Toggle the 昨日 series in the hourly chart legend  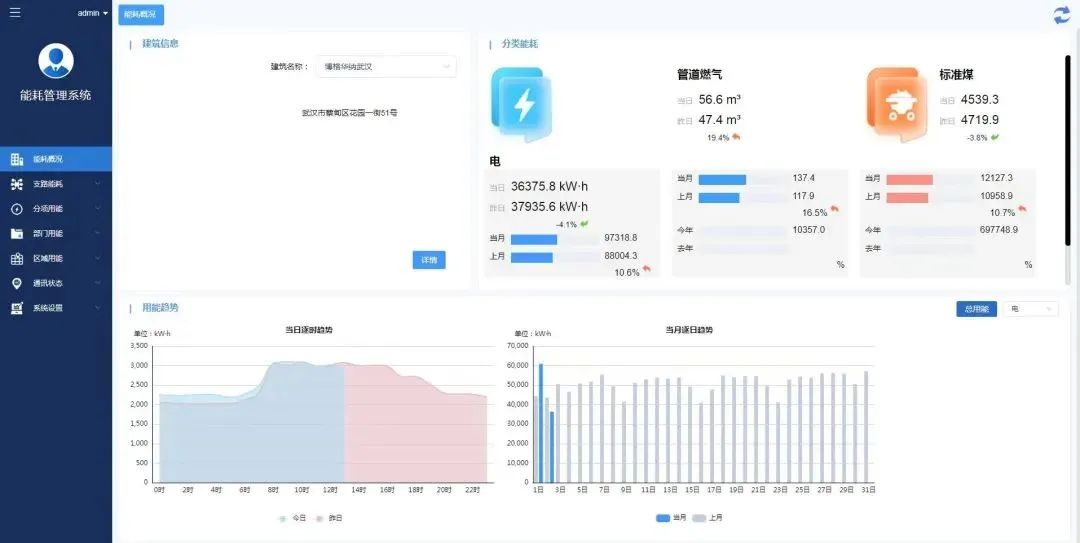tap(329, 518)
